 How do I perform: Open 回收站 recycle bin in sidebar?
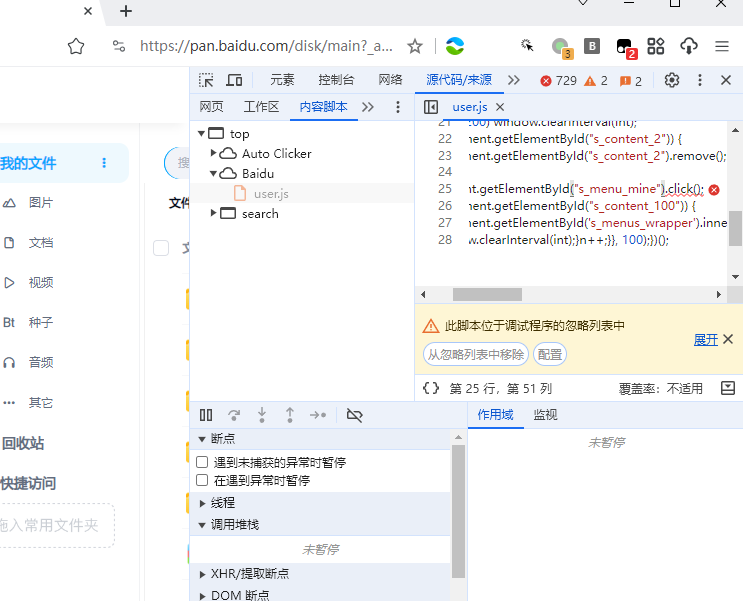pos(23,444)
